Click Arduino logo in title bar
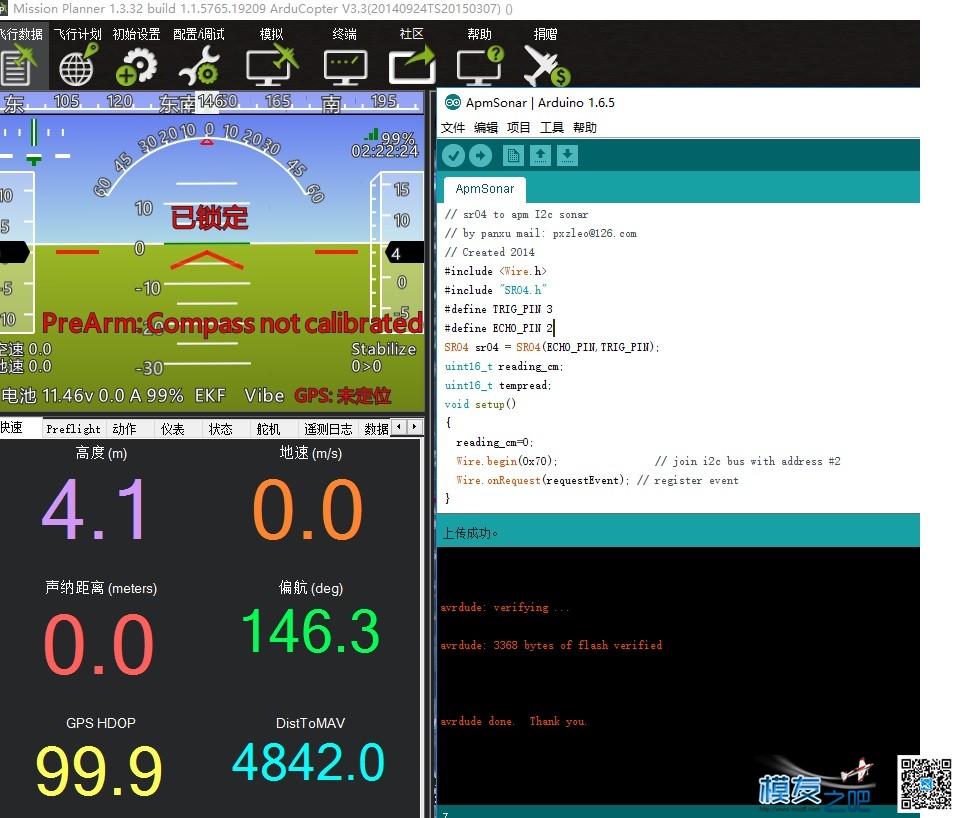960x818 pixels. pyautogui.click(x=452, y=102)
